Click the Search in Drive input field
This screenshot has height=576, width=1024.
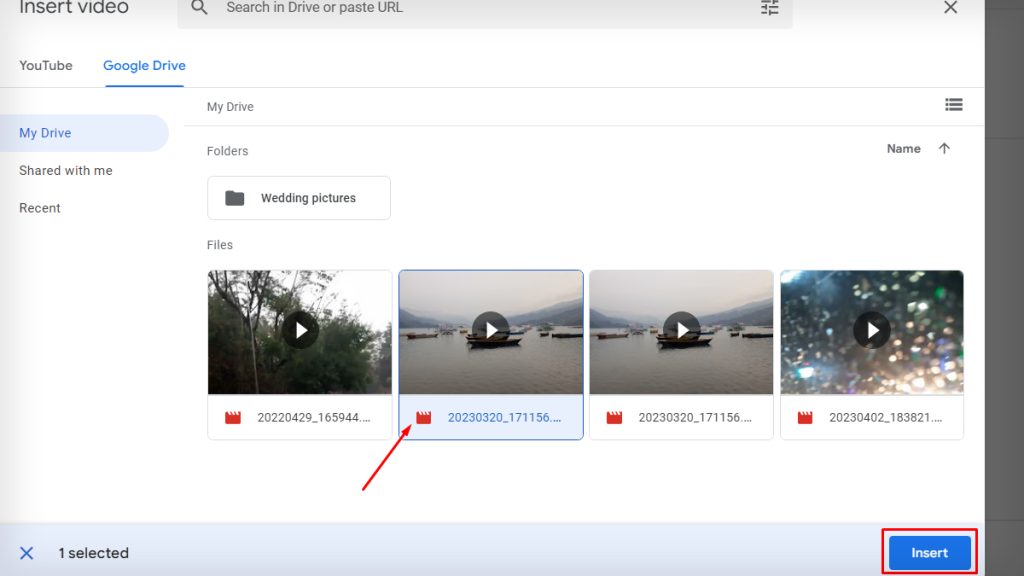(400, 8)
